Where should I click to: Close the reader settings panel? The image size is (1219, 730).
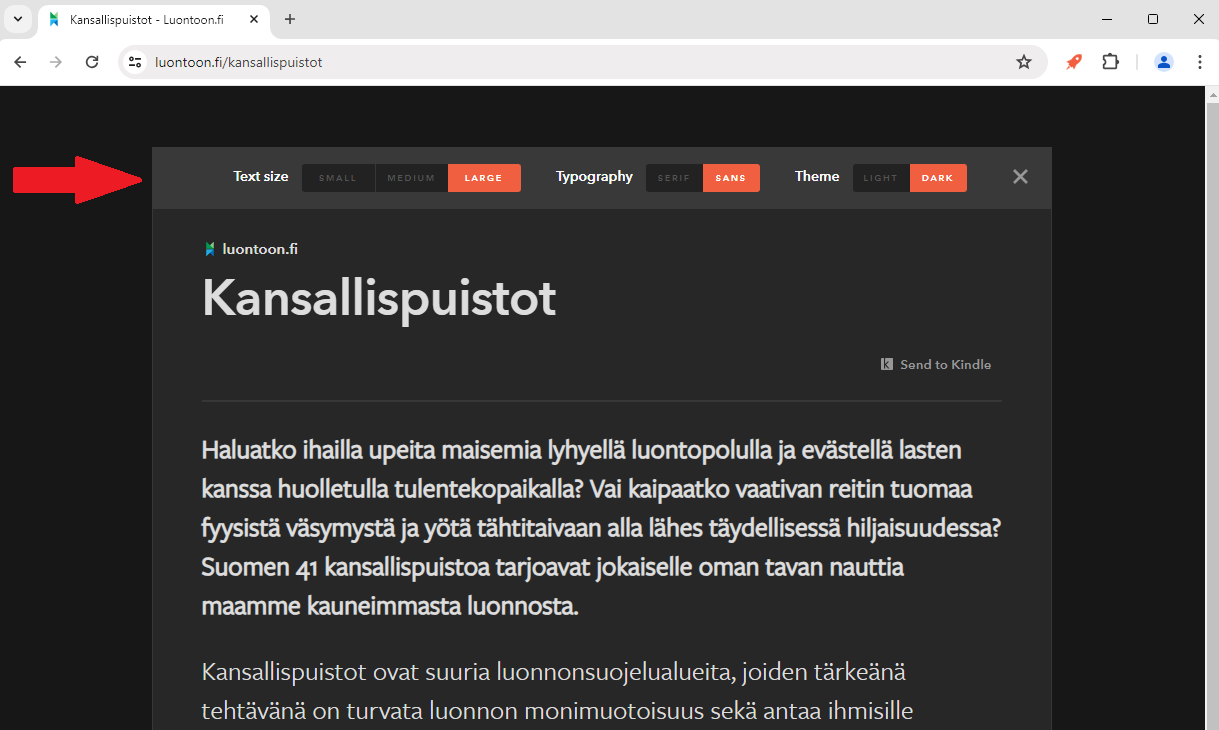[1019, 177]
